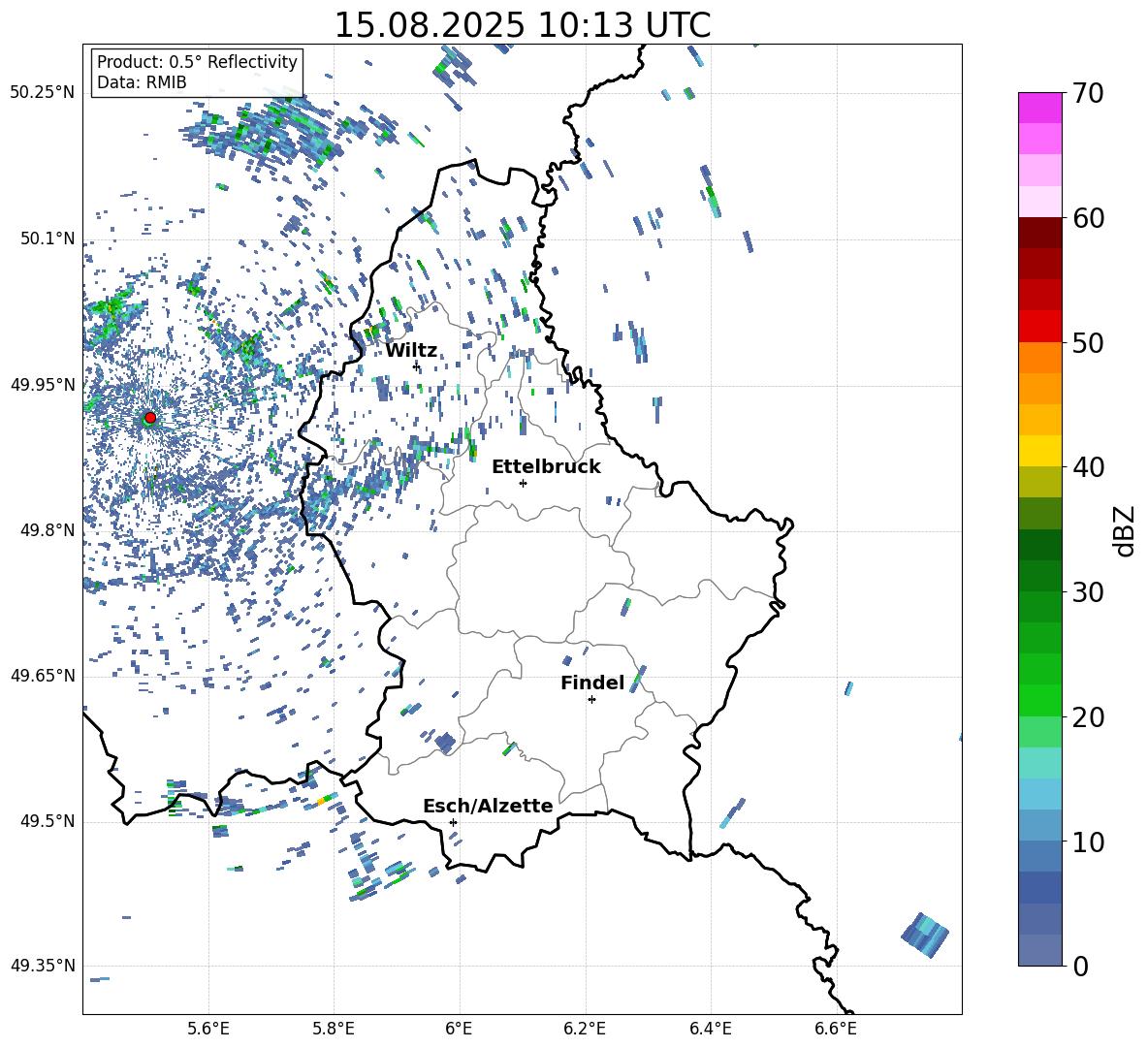Click the 5.8°E longitude label
This screenshot has width=1148, height=1048.
tap(334, 1029)
